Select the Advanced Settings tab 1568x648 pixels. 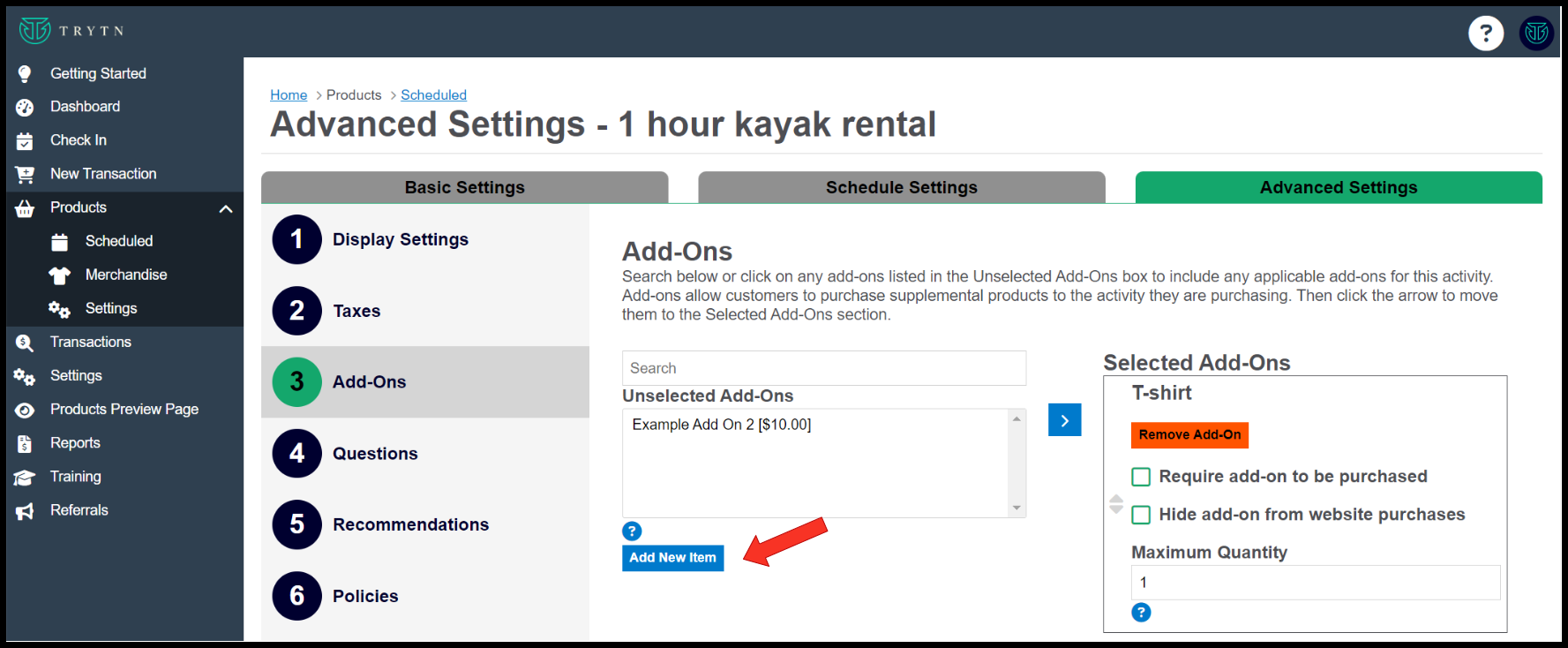1339,187
